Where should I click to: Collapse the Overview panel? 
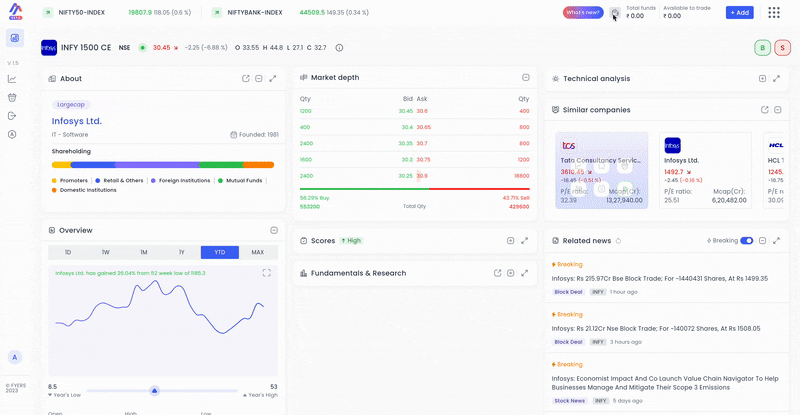click(x=274, y=230)
